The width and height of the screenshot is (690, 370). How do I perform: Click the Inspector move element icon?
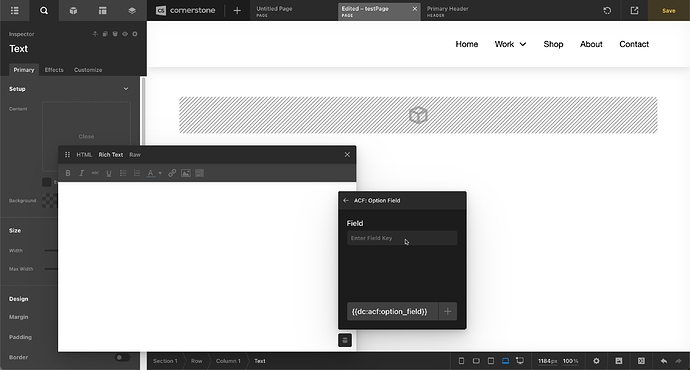click(95, 34)
